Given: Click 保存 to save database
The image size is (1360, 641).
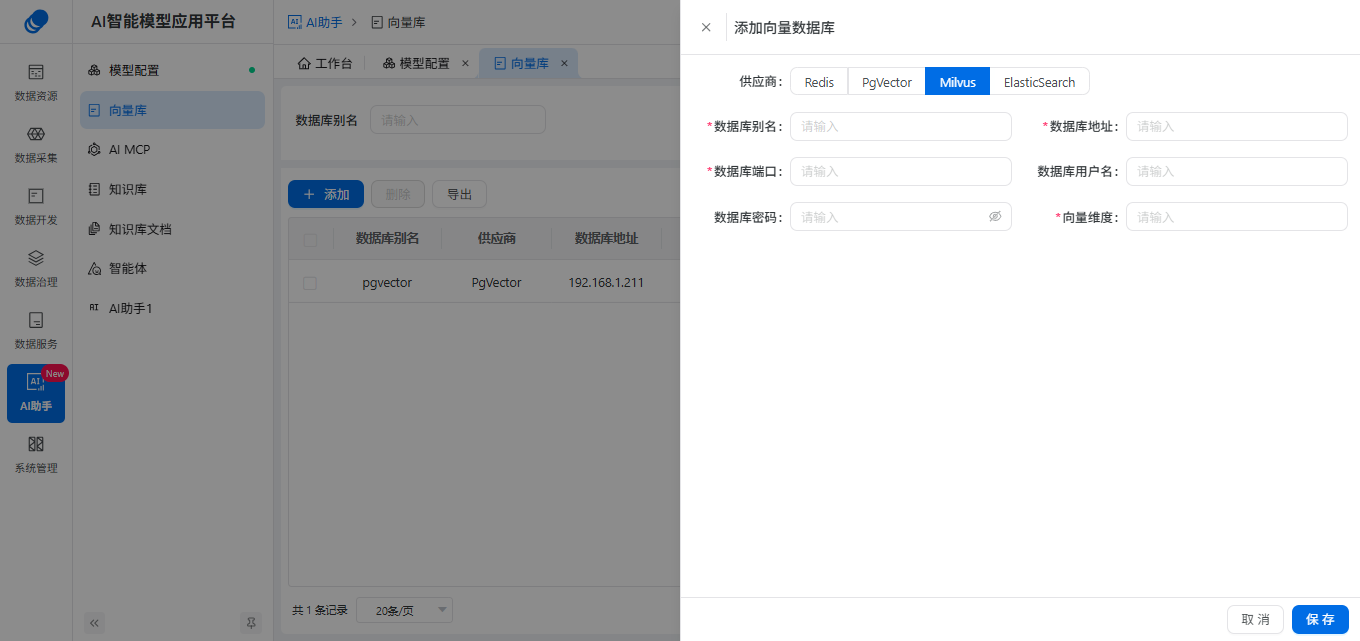Looking at the screenshot, I should click(1320, 619).
